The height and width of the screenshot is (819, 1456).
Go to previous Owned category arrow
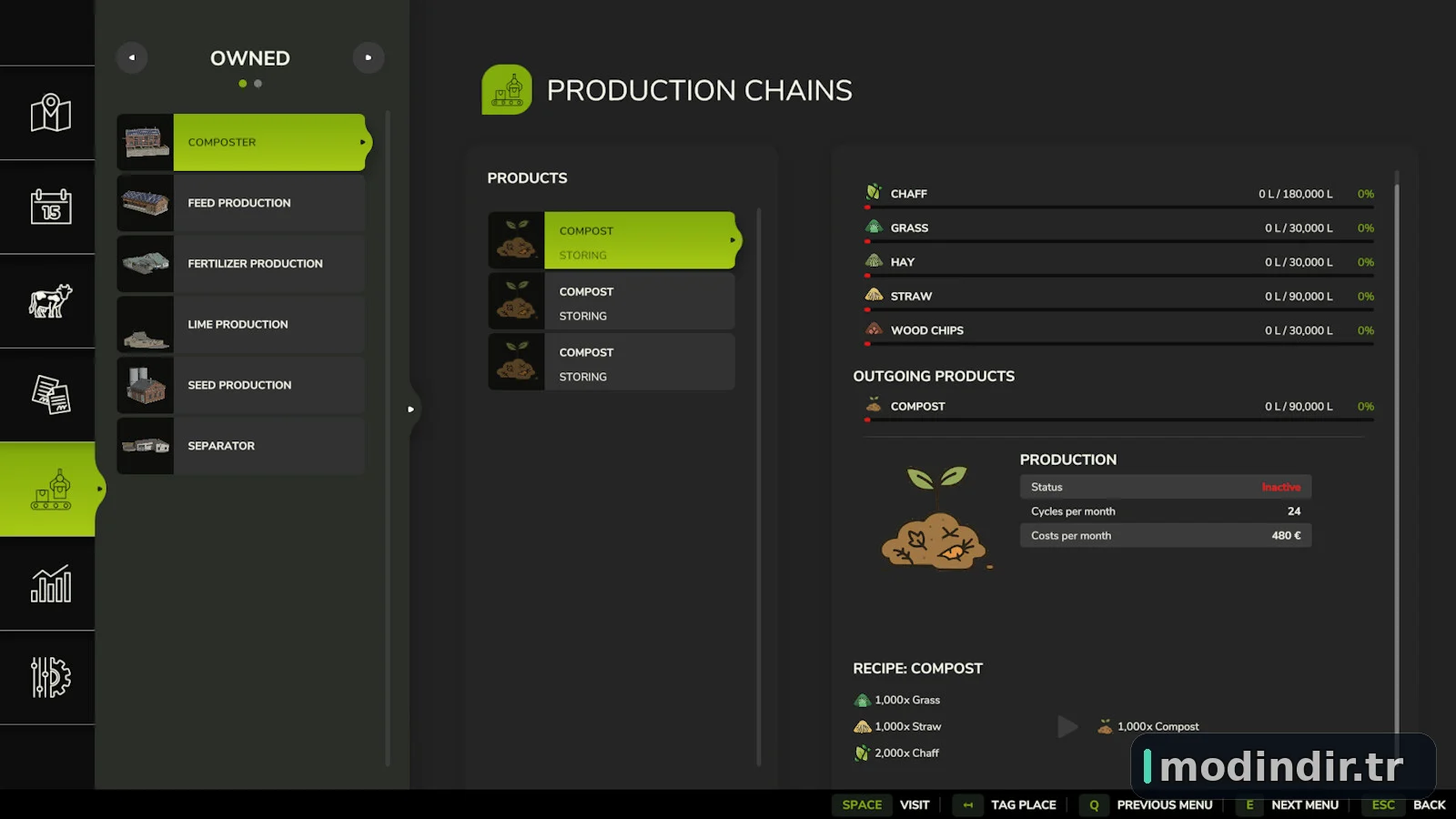132,57
